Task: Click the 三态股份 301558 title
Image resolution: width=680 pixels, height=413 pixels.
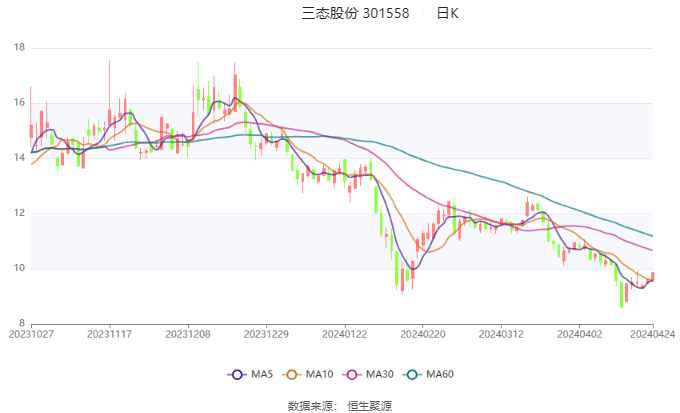Action: pos(355,13)
